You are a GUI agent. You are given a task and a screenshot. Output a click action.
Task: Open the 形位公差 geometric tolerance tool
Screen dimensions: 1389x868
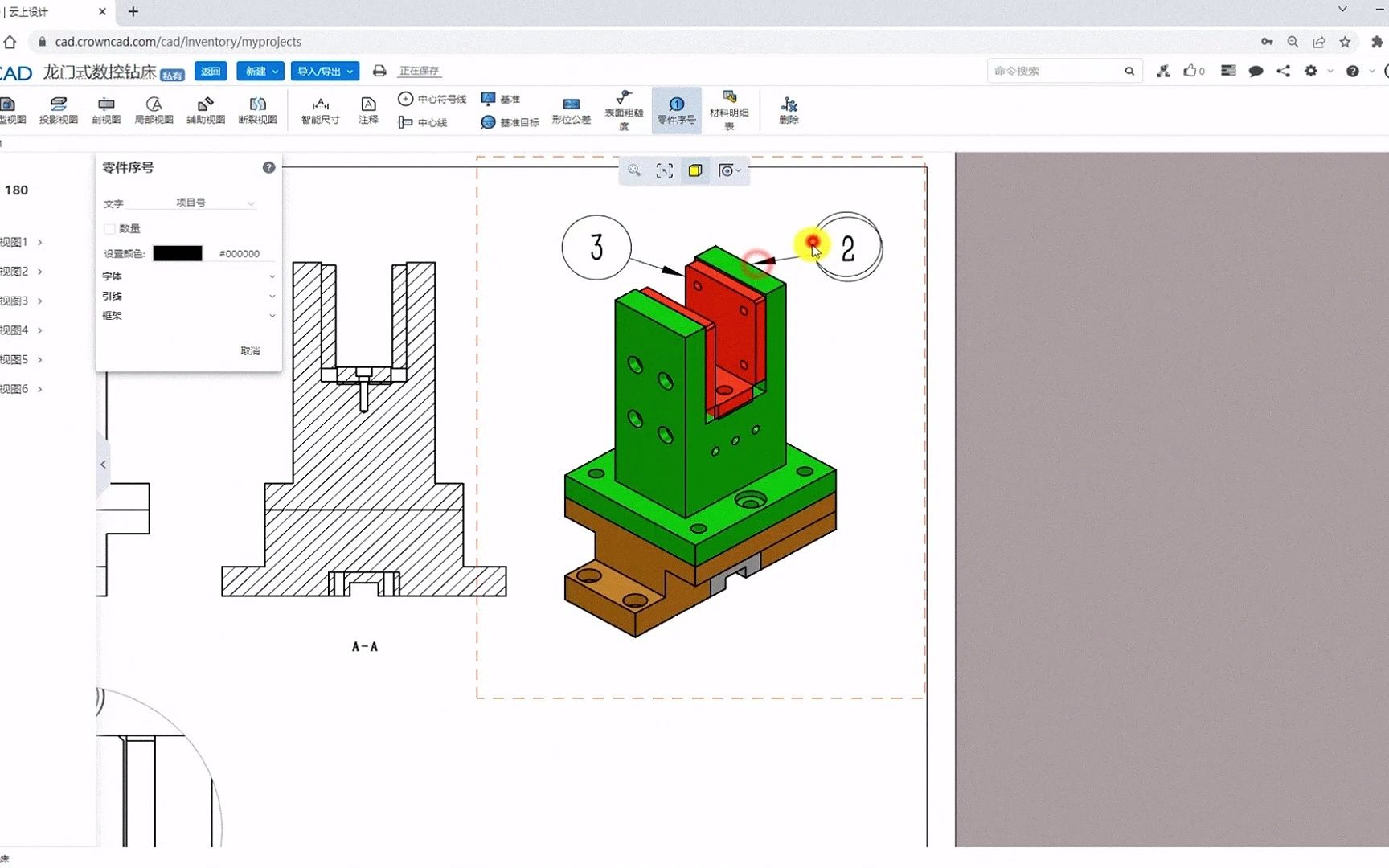(x=571, y=110)
